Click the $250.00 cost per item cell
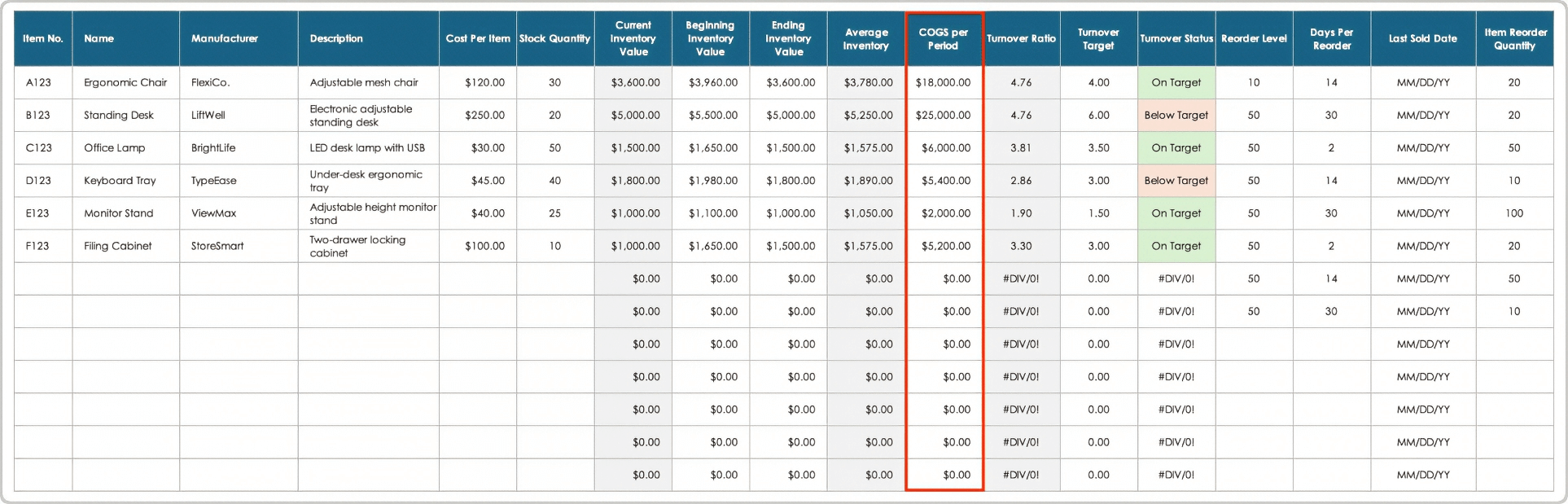The image size is (1568, 504). [x=484, y=116]
